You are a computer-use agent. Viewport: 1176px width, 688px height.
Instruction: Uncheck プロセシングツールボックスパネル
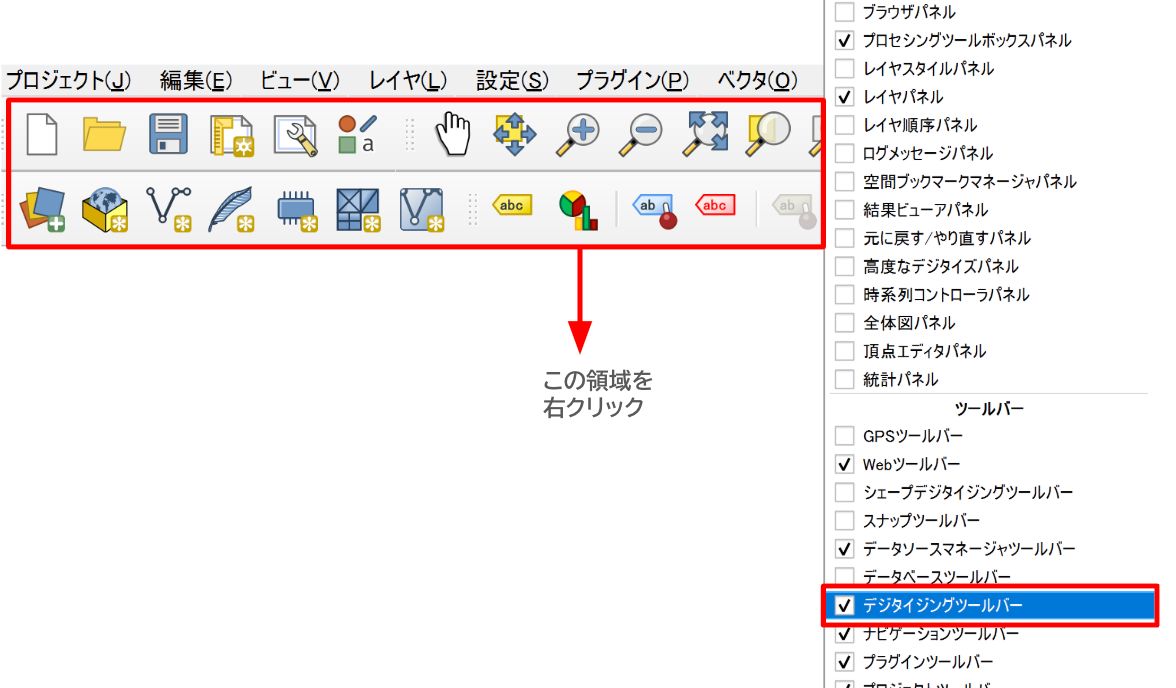point(844,41)
